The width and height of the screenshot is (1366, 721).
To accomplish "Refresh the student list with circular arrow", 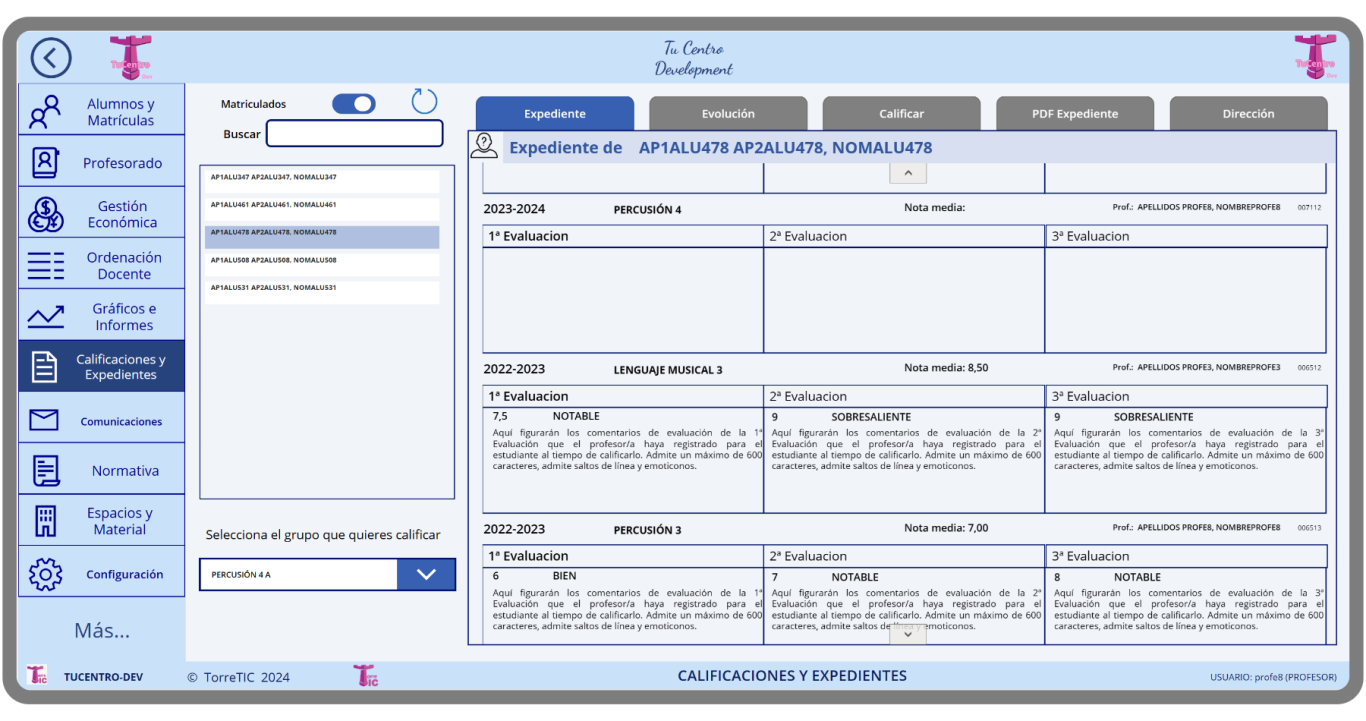I will (x=424, y=101).
